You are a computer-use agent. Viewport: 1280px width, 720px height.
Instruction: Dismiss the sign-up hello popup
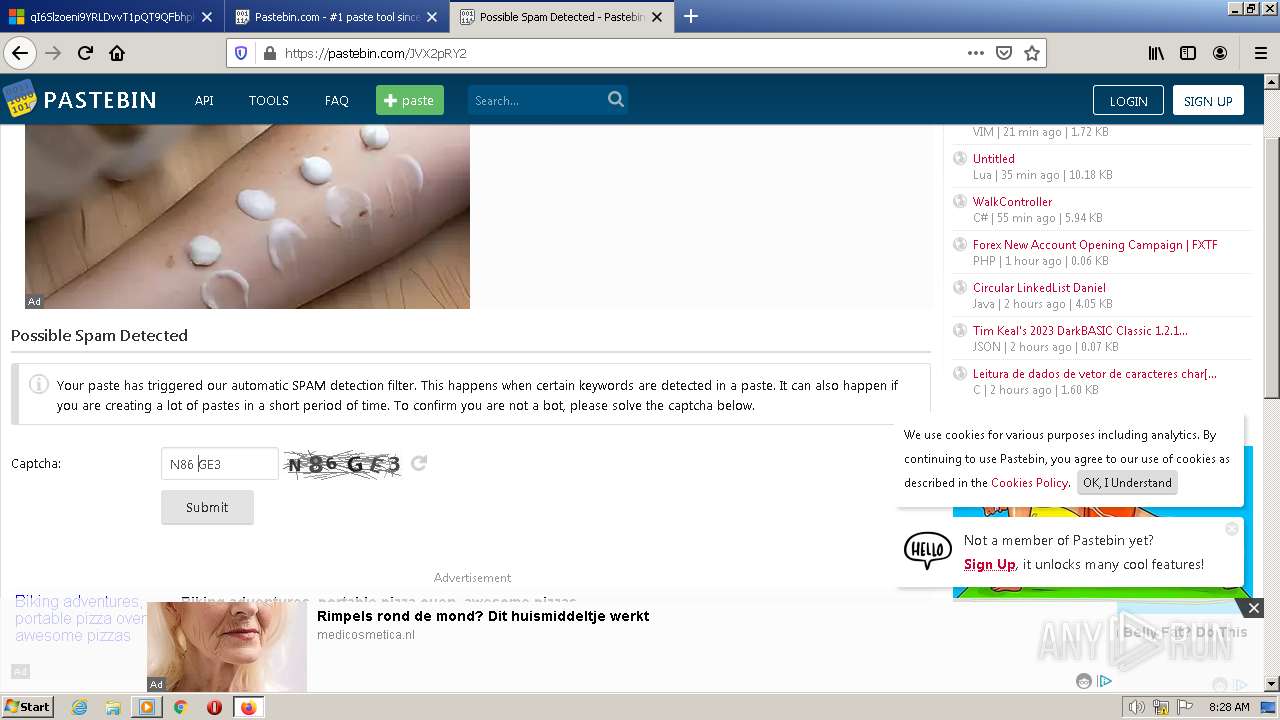click(x=1232, y=528)
